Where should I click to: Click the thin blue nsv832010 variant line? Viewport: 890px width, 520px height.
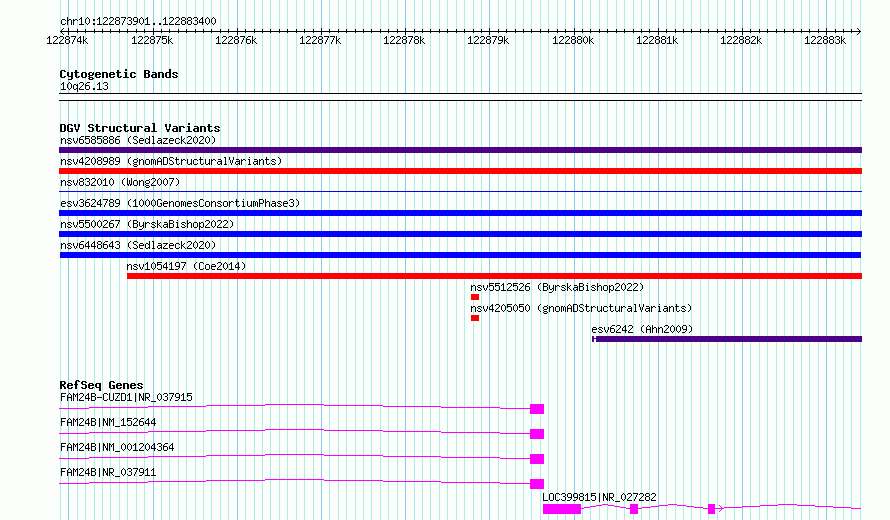(x=460, y=192)
